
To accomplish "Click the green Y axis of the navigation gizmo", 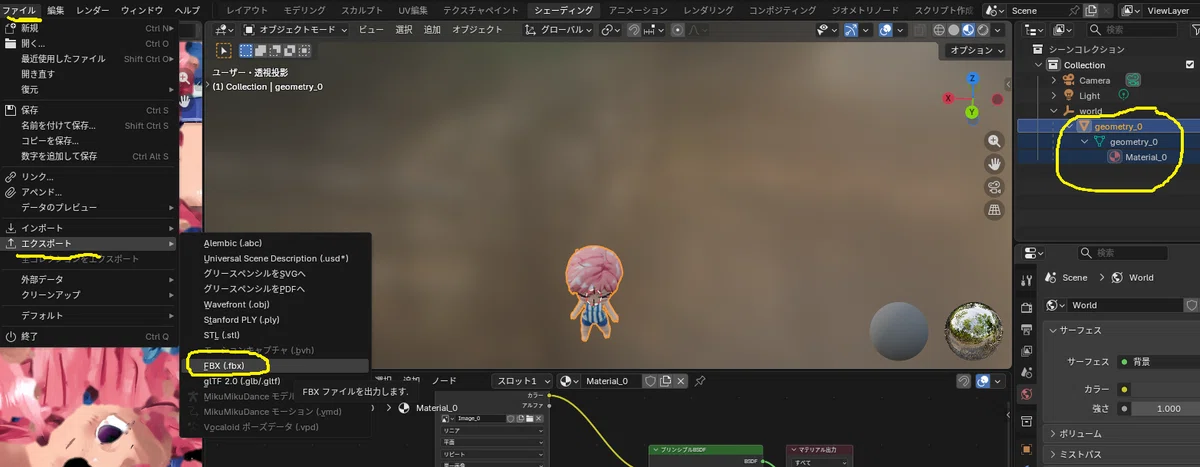I will (x=972, y=112).
